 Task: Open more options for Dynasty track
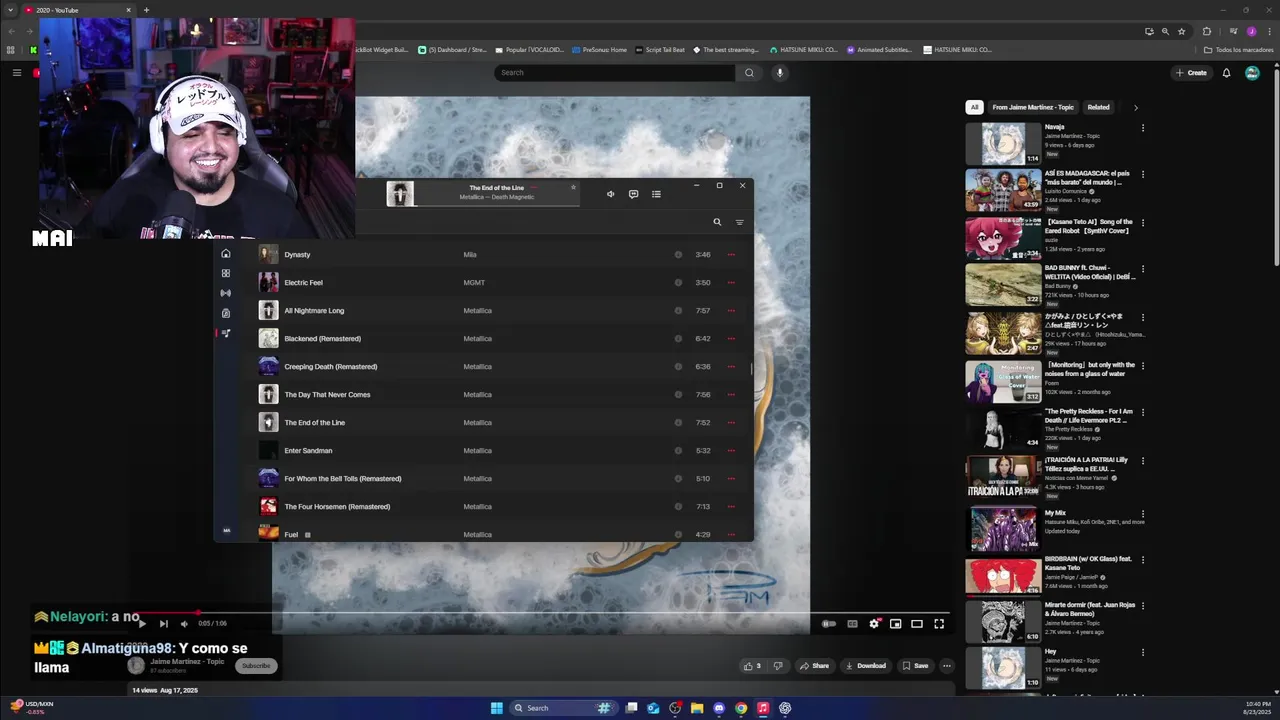click(731, 255)
